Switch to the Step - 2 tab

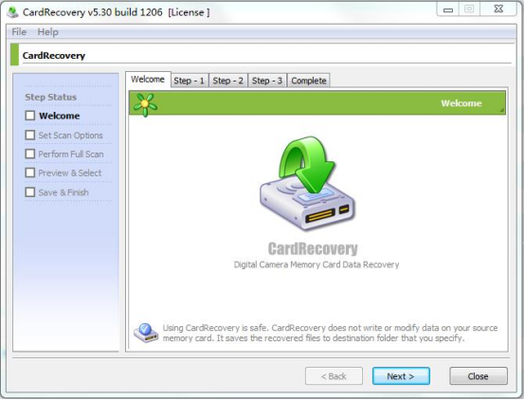point(228,81)
